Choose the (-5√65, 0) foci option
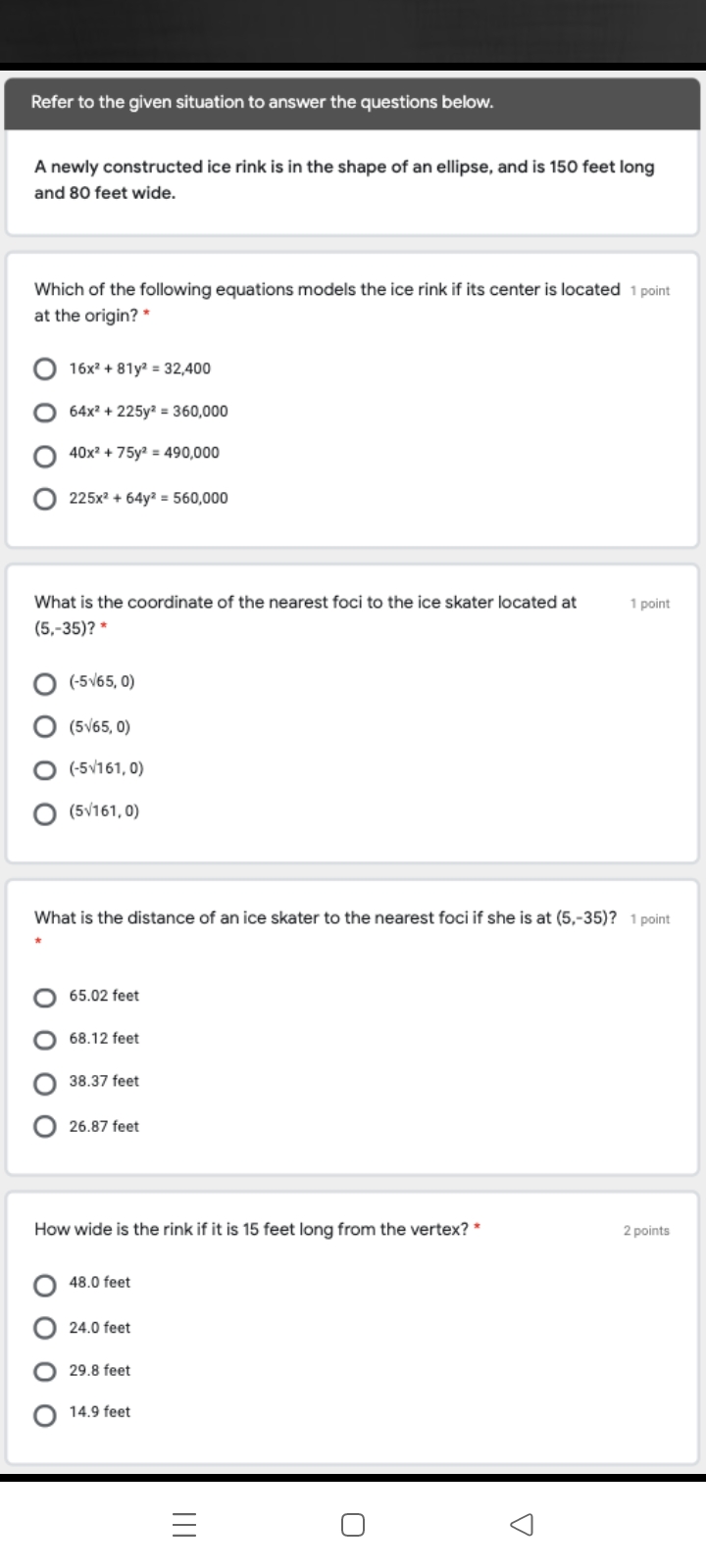Screen dimensions: 706x1568 tap(45, 683)
